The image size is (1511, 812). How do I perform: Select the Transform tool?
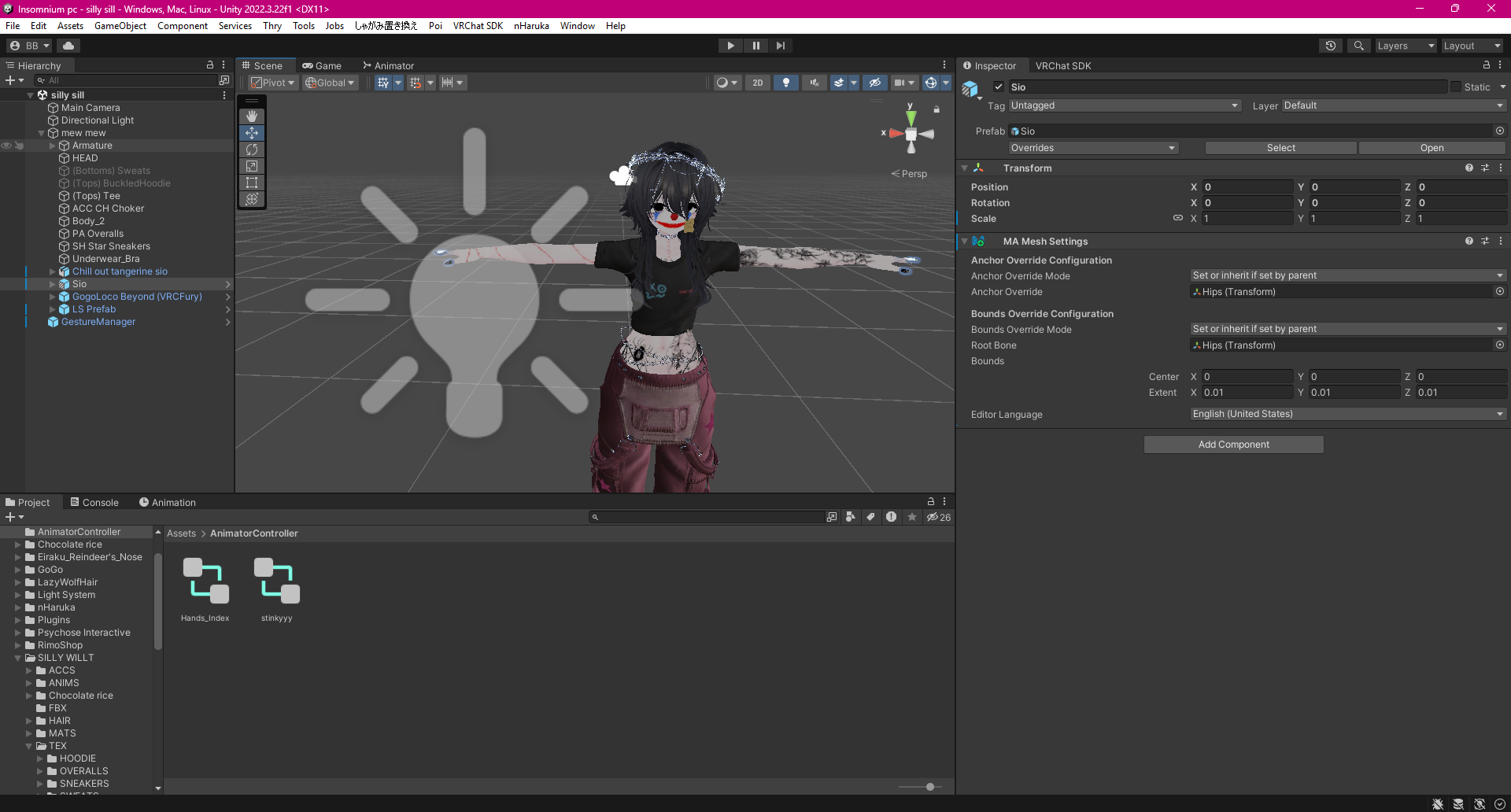click(x=252, y=199)
